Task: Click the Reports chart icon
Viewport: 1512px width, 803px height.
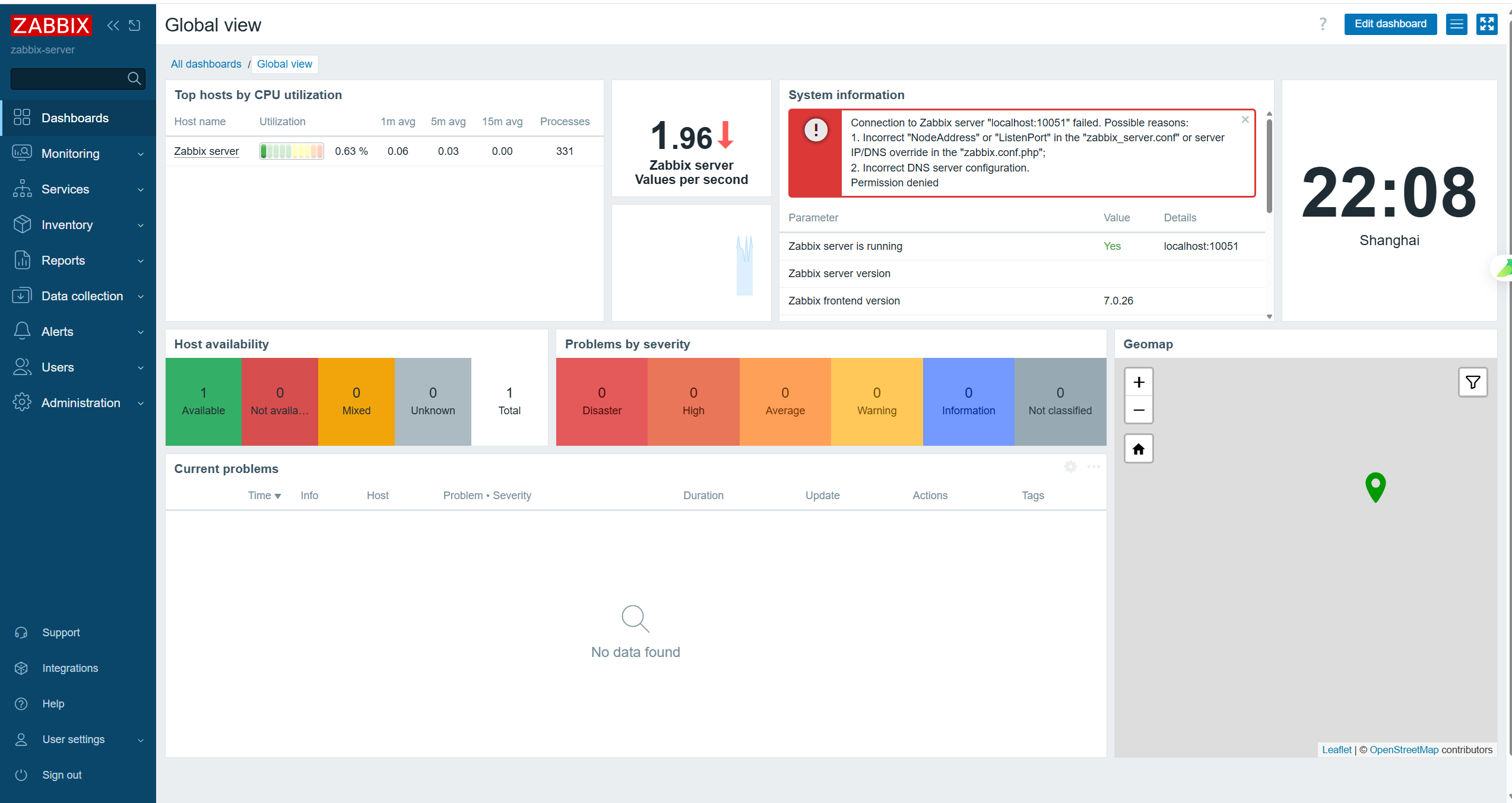Action: (22, 260)
